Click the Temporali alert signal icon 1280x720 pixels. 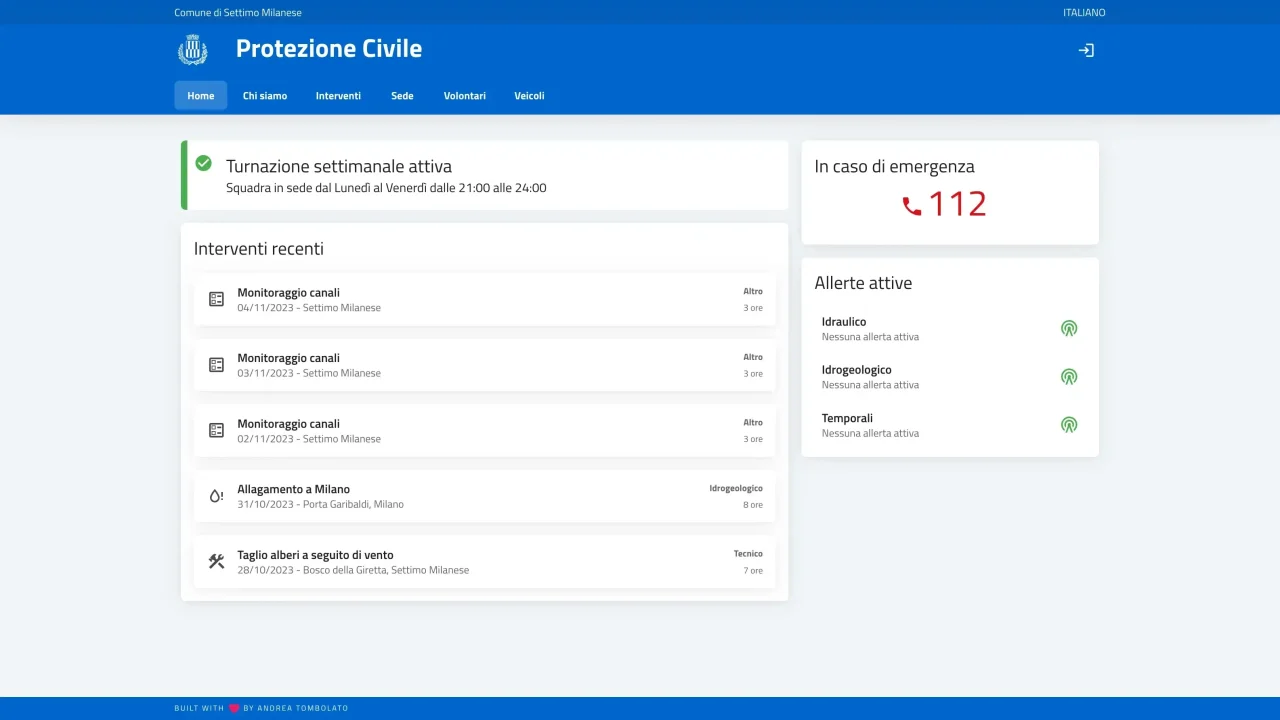[x=1069, y=424]
